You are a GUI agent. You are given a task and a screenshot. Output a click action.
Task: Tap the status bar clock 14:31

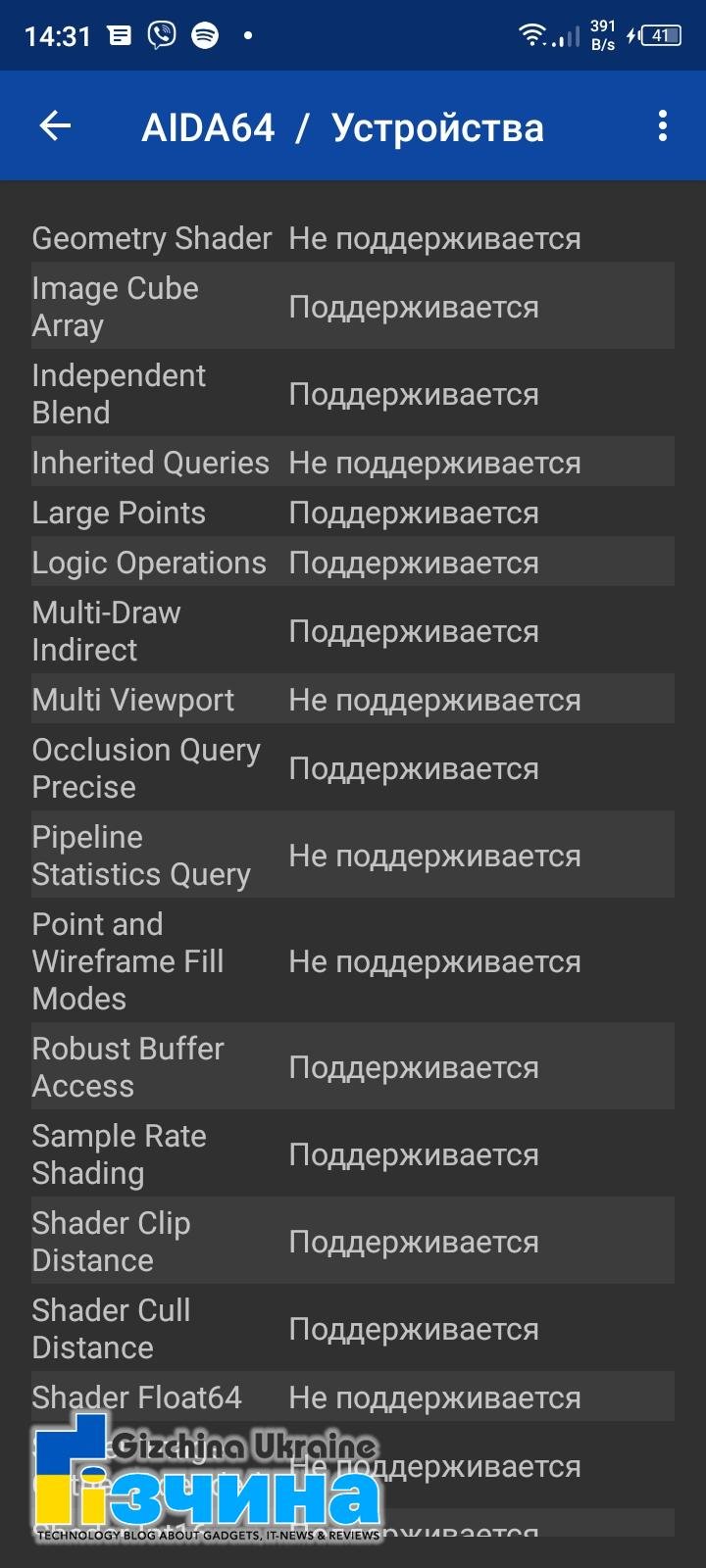tap(58, 37)
